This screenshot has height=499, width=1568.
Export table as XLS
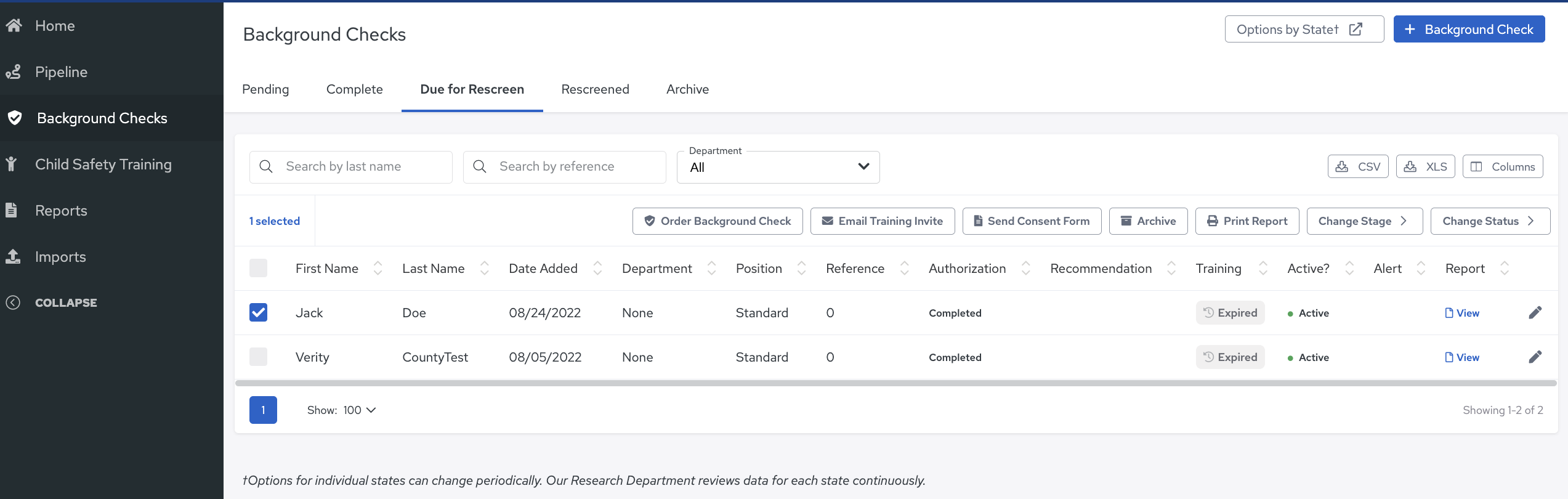[x=1426, y=166]
